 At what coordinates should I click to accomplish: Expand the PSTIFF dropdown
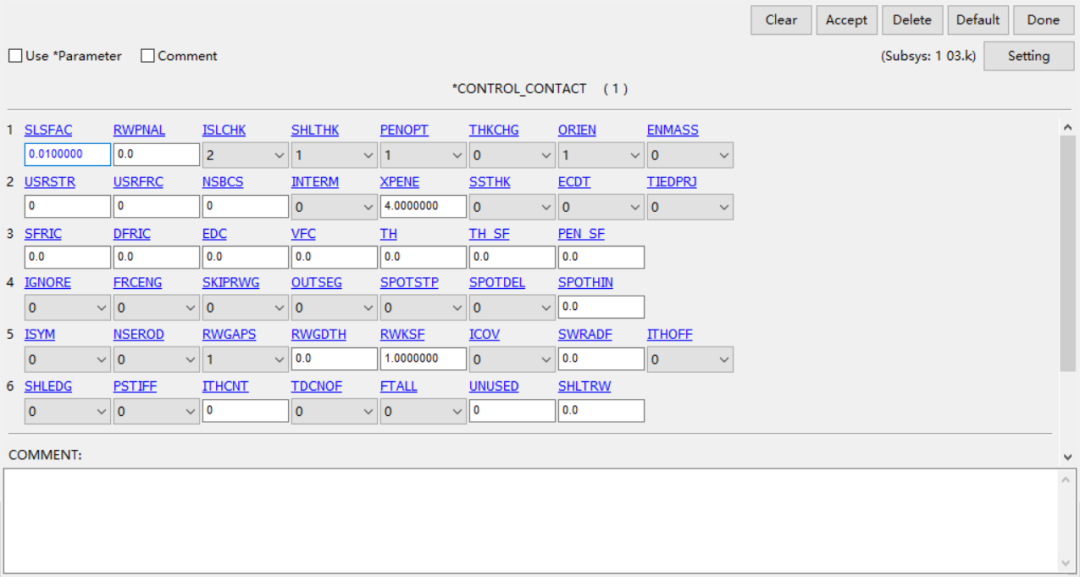156,411
